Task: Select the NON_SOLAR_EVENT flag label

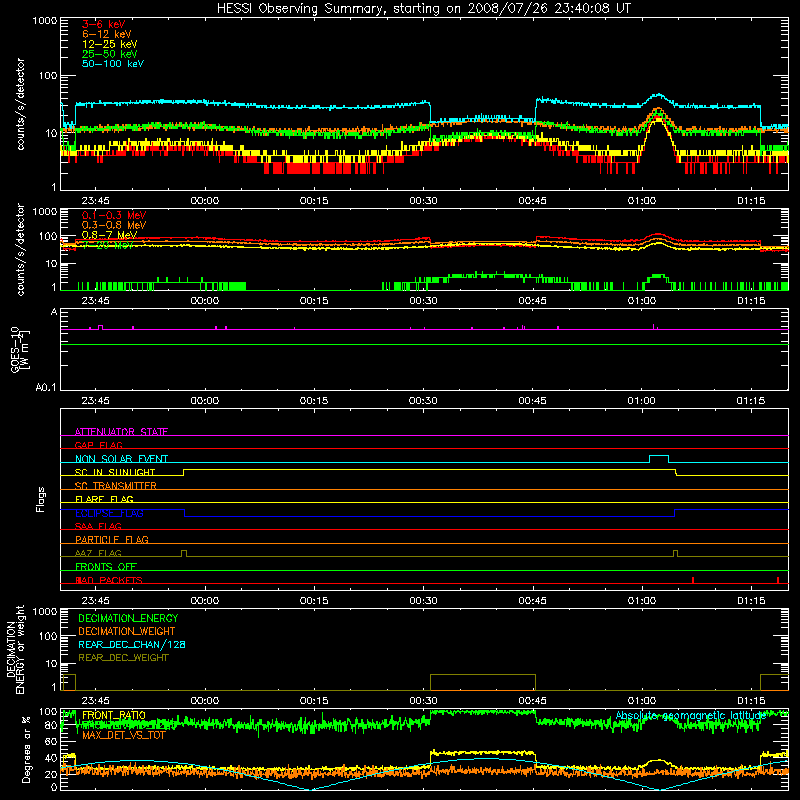Action: click(x=121, y=459)
